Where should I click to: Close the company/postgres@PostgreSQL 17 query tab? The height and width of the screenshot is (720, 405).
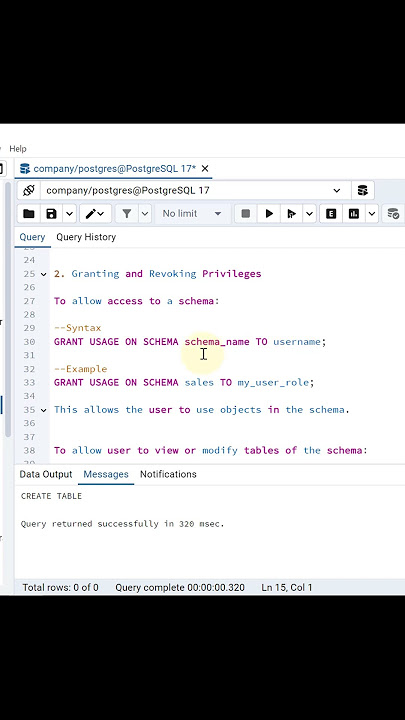tap(205, 169)
